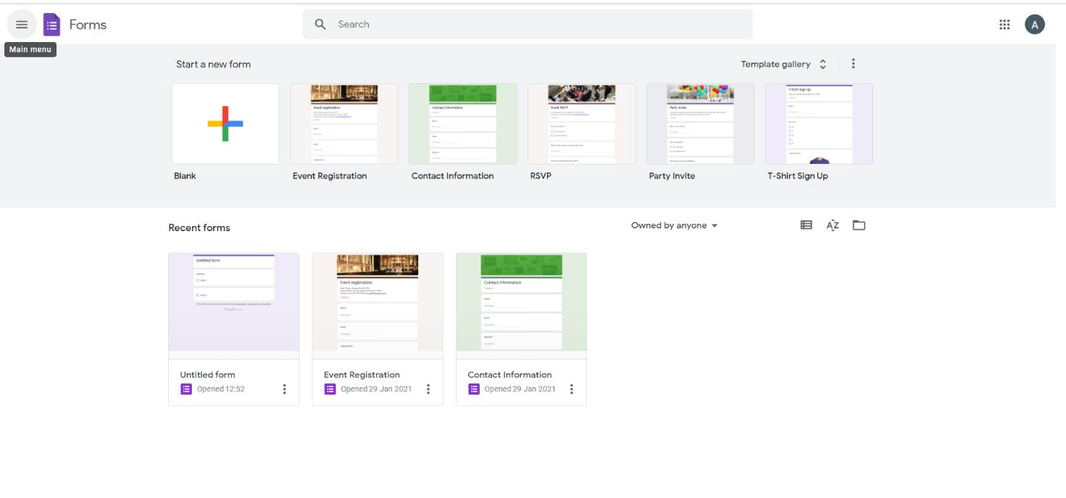Click the form icon beside Opened 12:52
The height and width of the screenshot is (498, 1066).
click(x=186, y=389)
